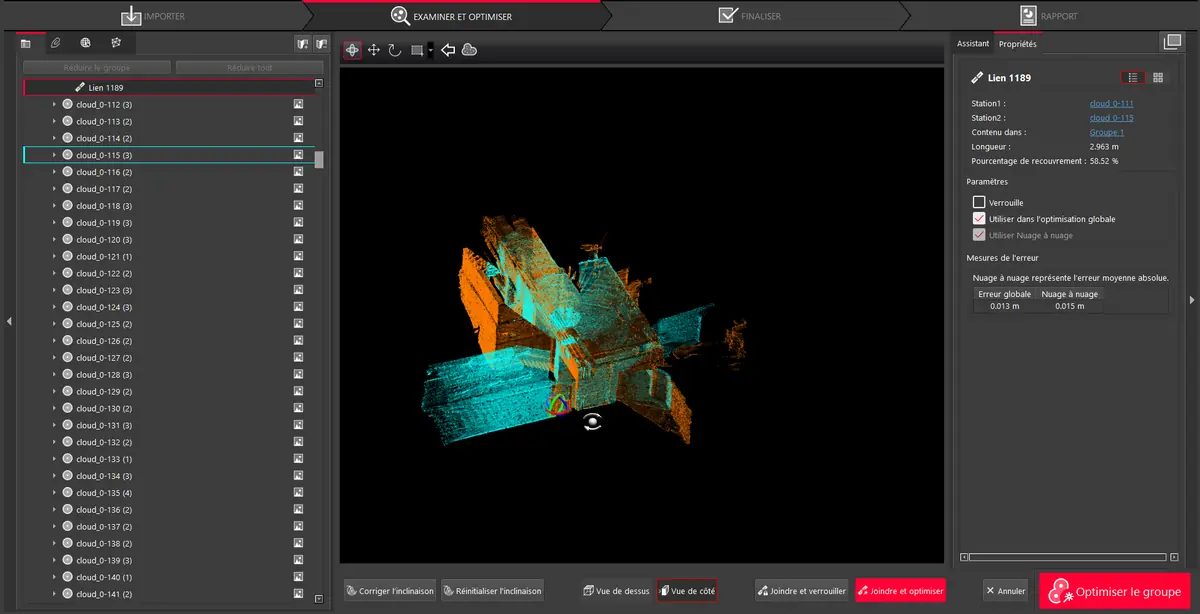
Task: Select the rotate view tool
Action: tap(396, 48)
